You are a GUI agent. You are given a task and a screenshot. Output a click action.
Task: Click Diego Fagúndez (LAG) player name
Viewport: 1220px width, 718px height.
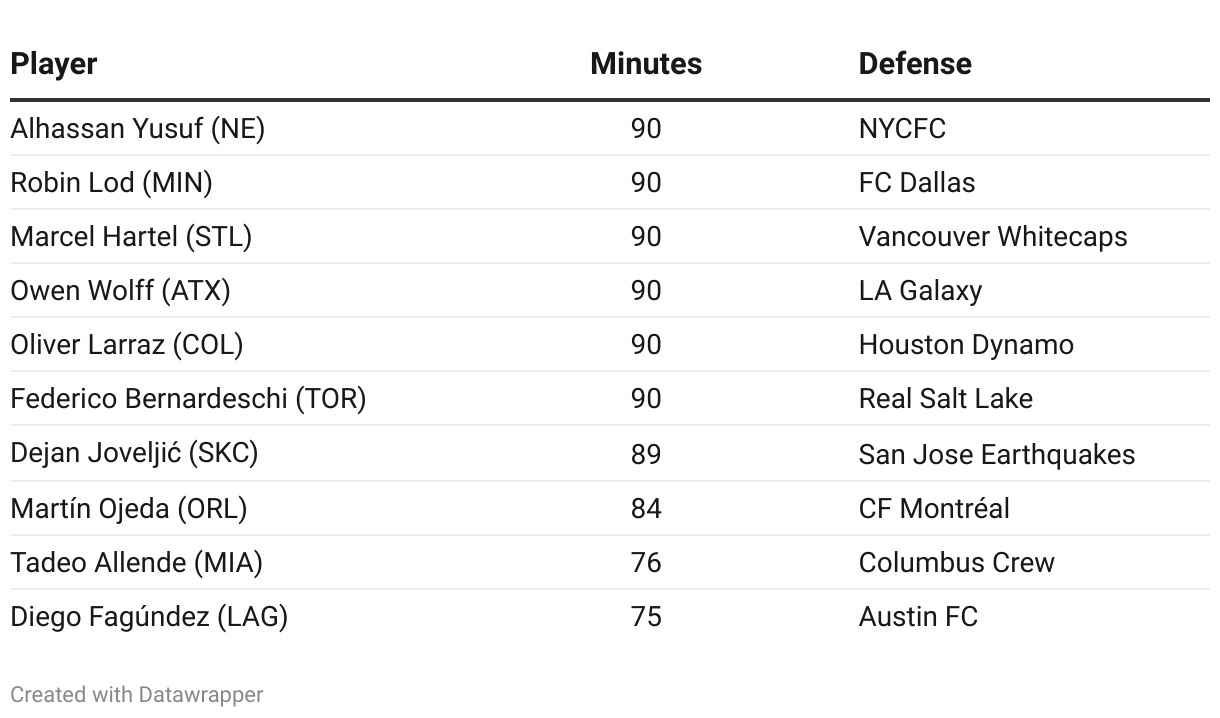[x=149, y=616]
